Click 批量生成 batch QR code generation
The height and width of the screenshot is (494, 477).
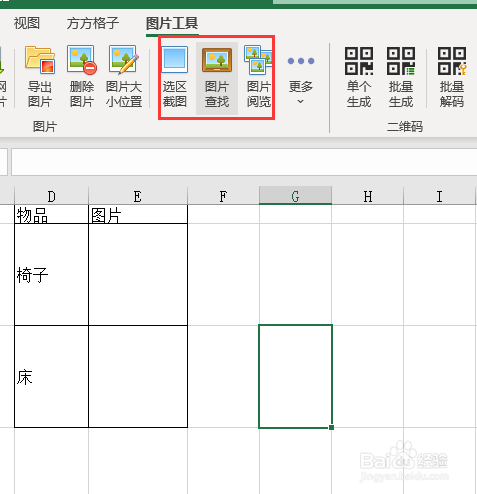point(401,77)
